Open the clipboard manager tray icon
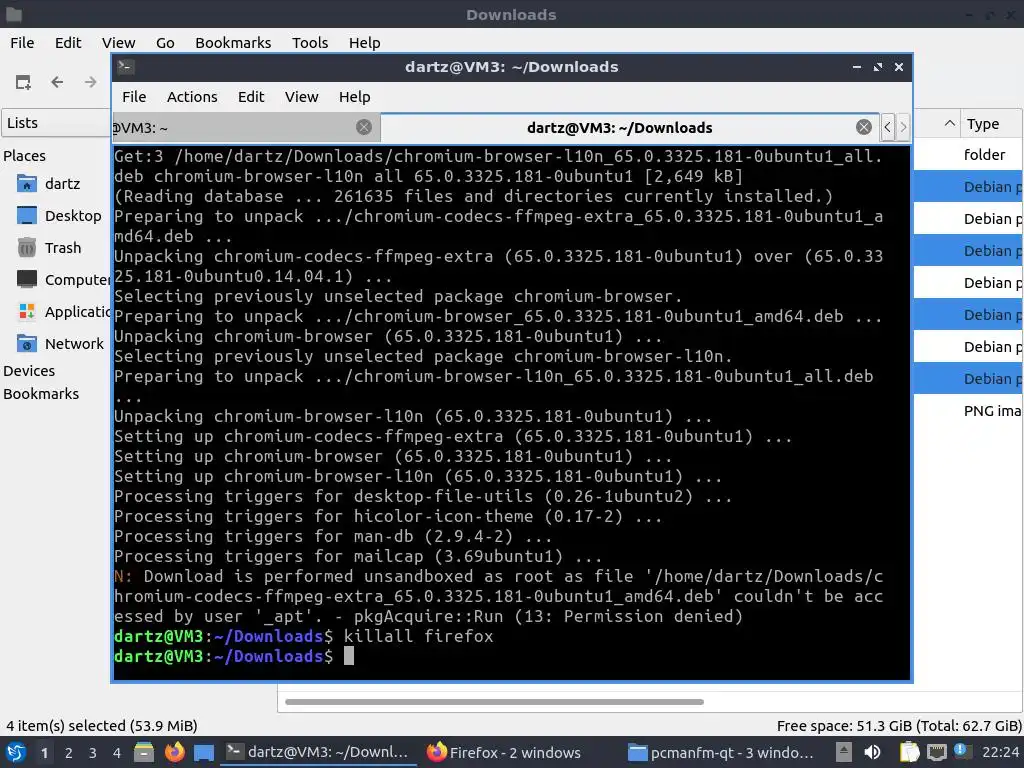 [909, 752]
